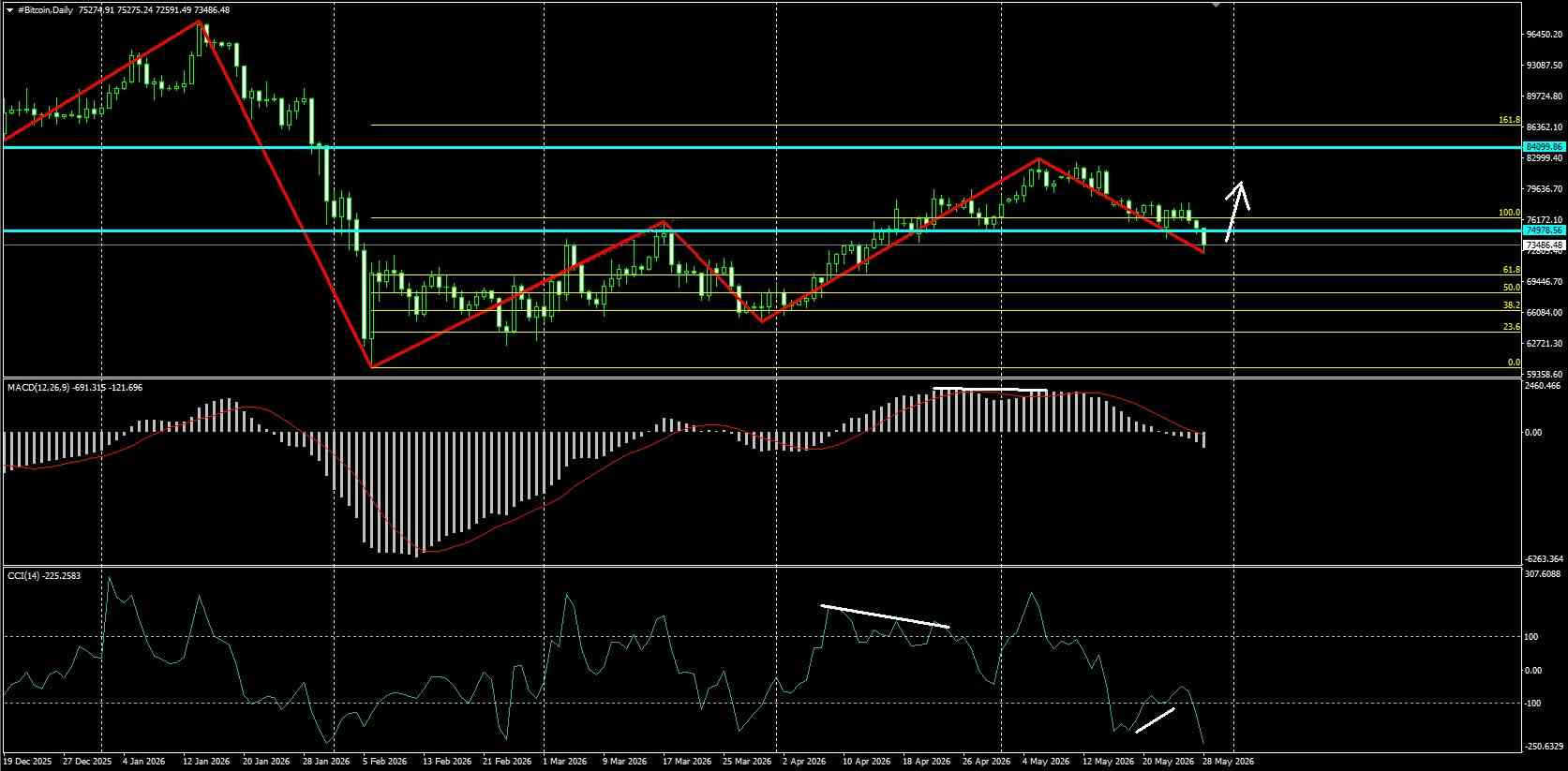The image size is (1568, 771).
Task: Click the Fibonacci 23.6 level label
Action: pyautogui.click(x=1511, y=327)
